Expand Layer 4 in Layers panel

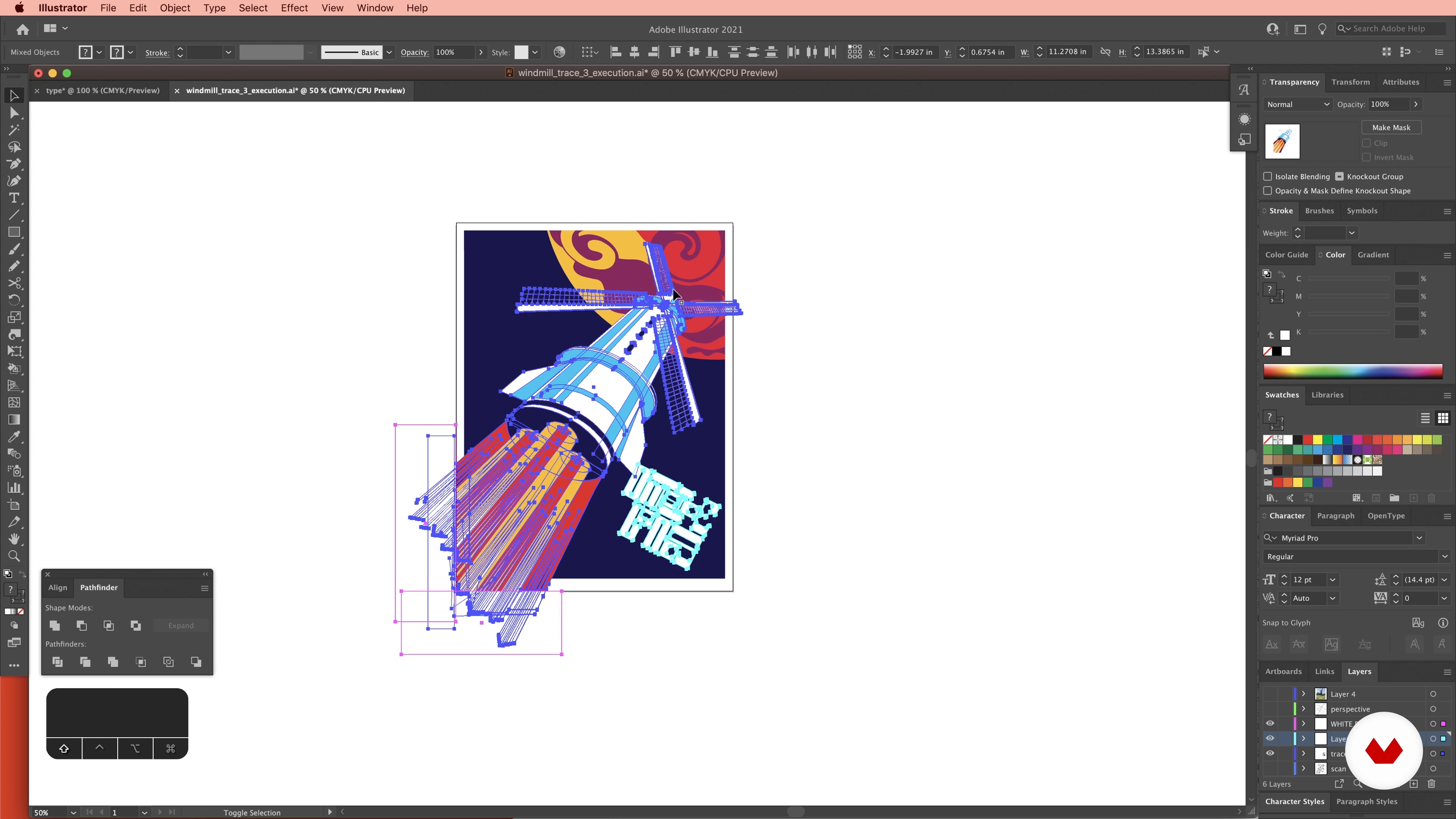[1304, 693]
